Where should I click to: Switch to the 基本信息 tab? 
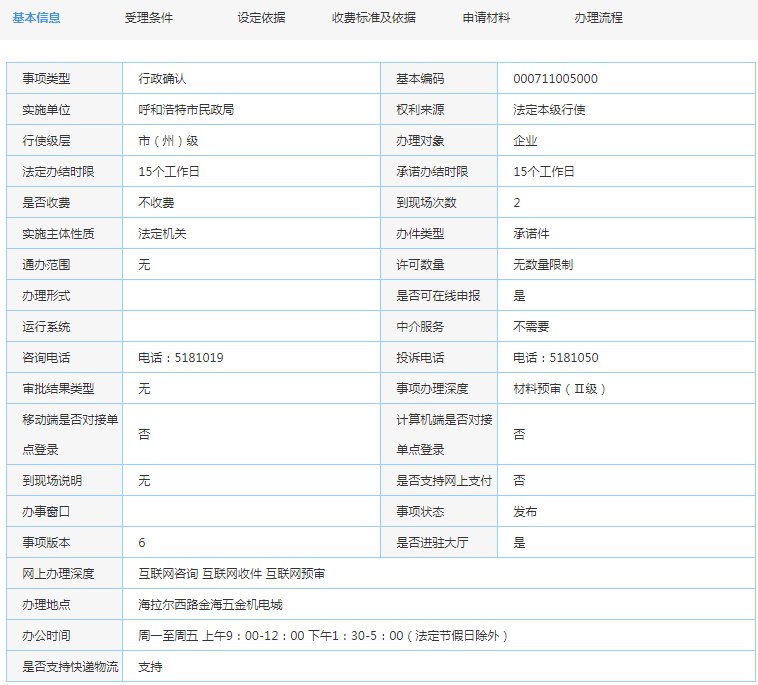[x=36, y=18]
